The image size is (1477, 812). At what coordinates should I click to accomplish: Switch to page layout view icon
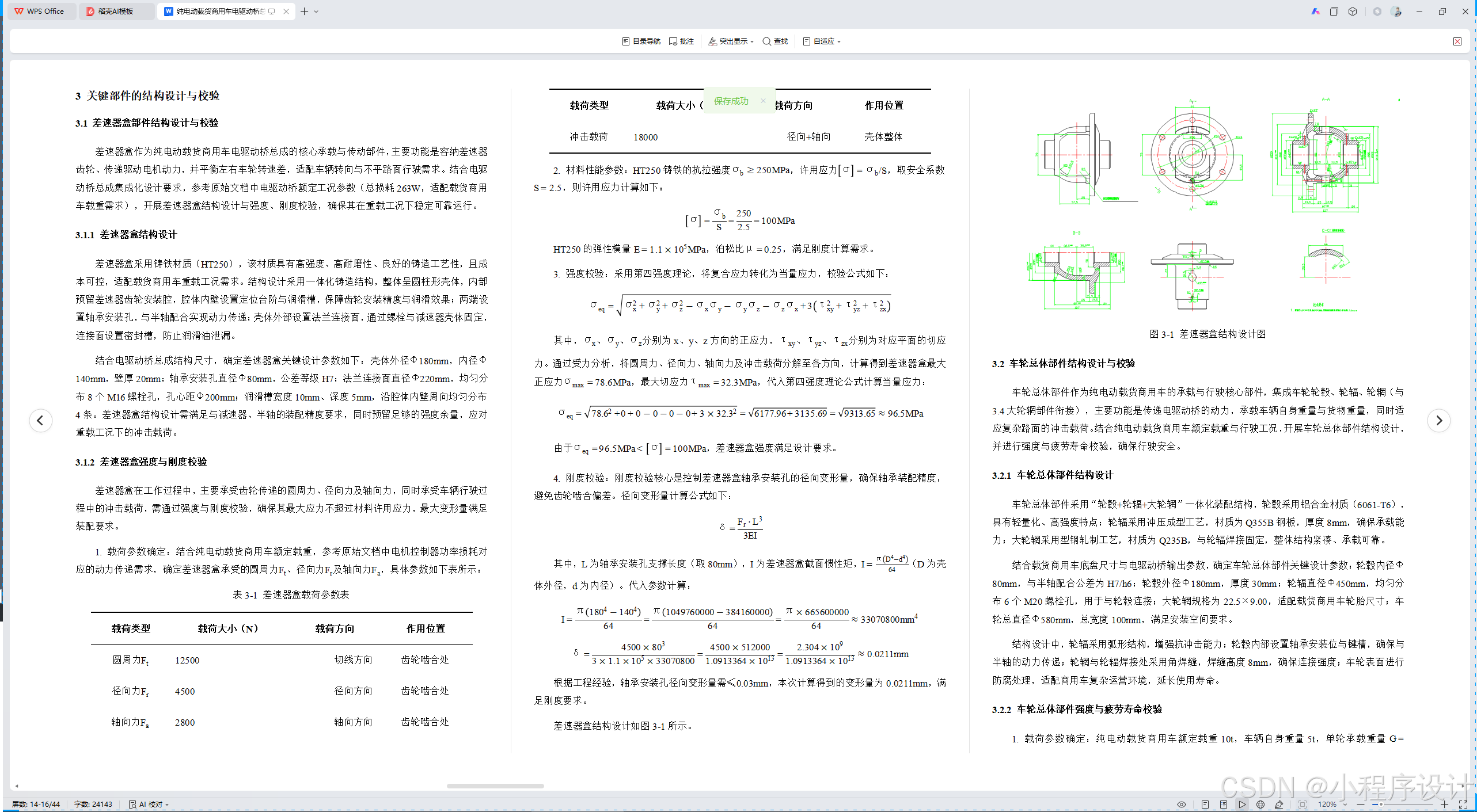(x=1205, y=805)
